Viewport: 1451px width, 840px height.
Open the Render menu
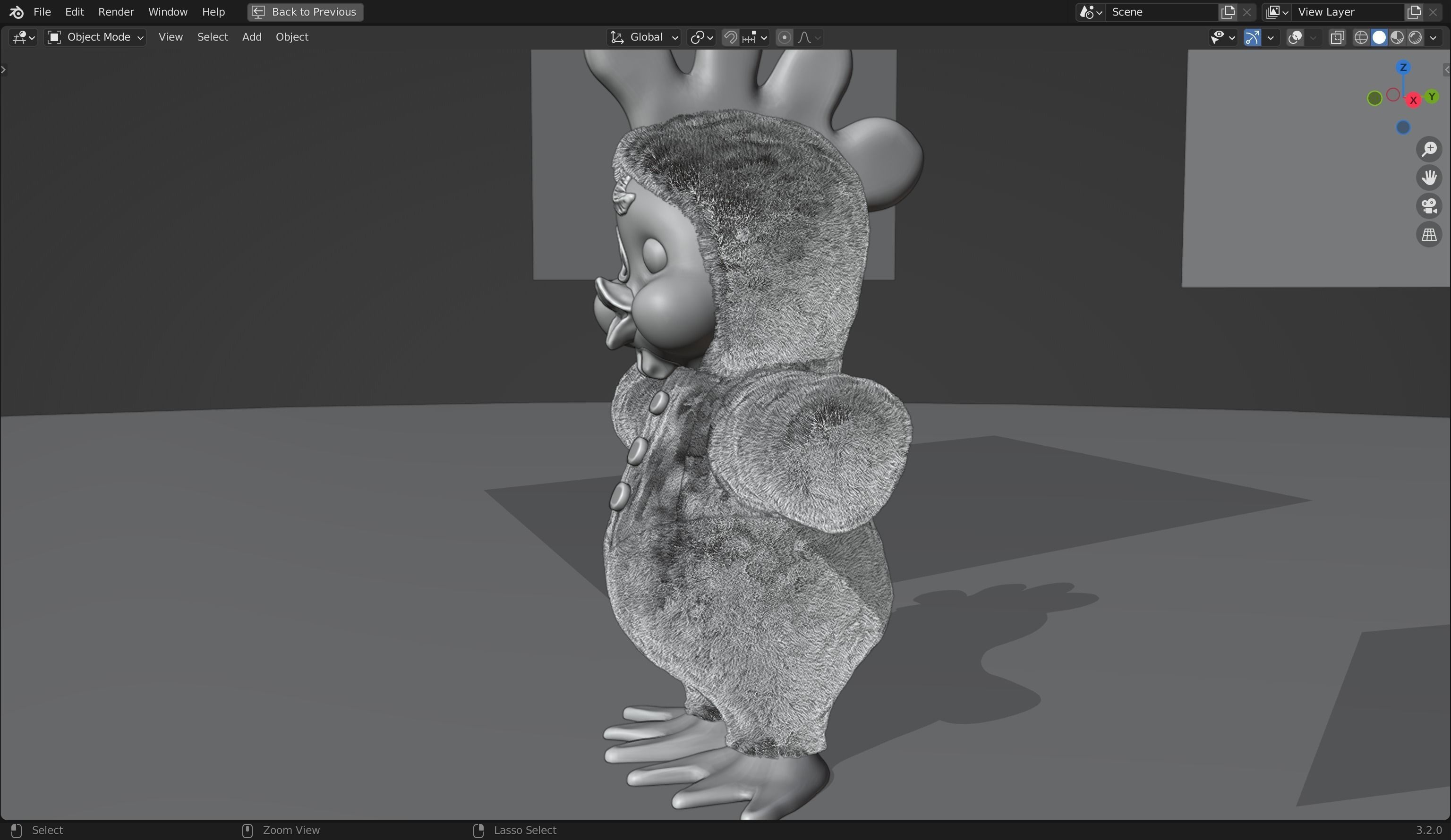116,12
